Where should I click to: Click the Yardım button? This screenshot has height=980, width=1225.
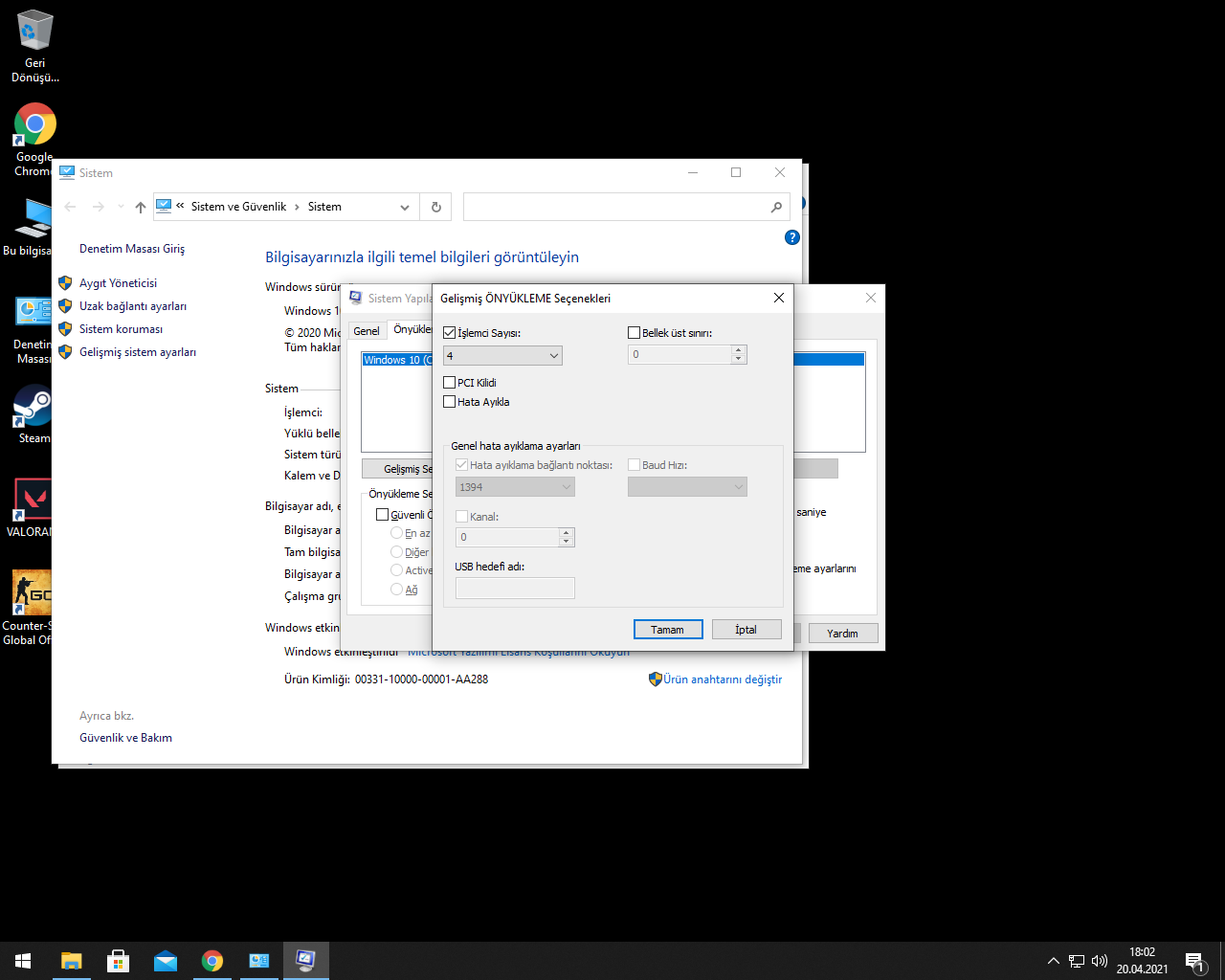[x=843, y=634]
